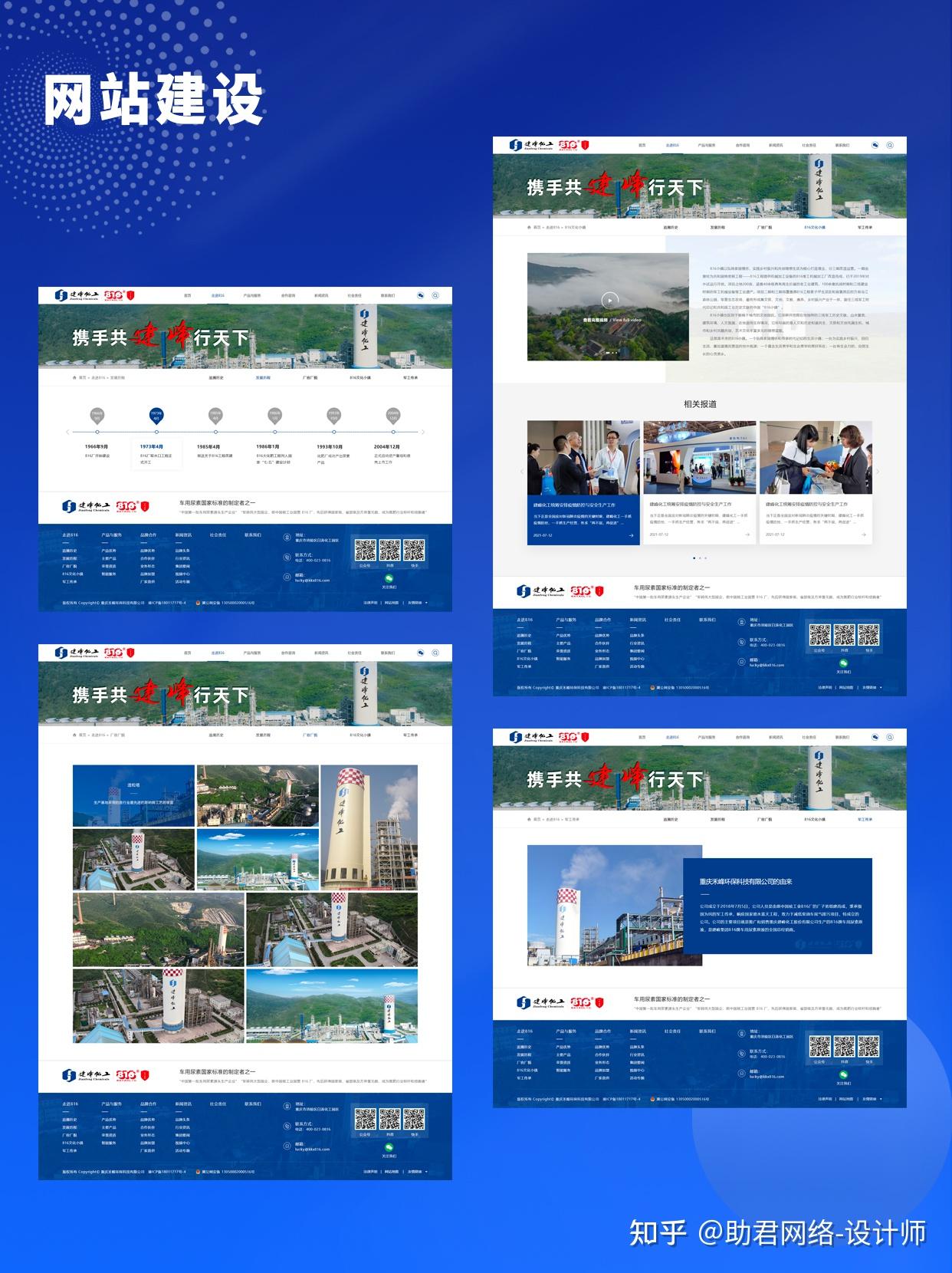
Task: Select the blue 1973年4月 timeline pin
Action: click(156, 415)
